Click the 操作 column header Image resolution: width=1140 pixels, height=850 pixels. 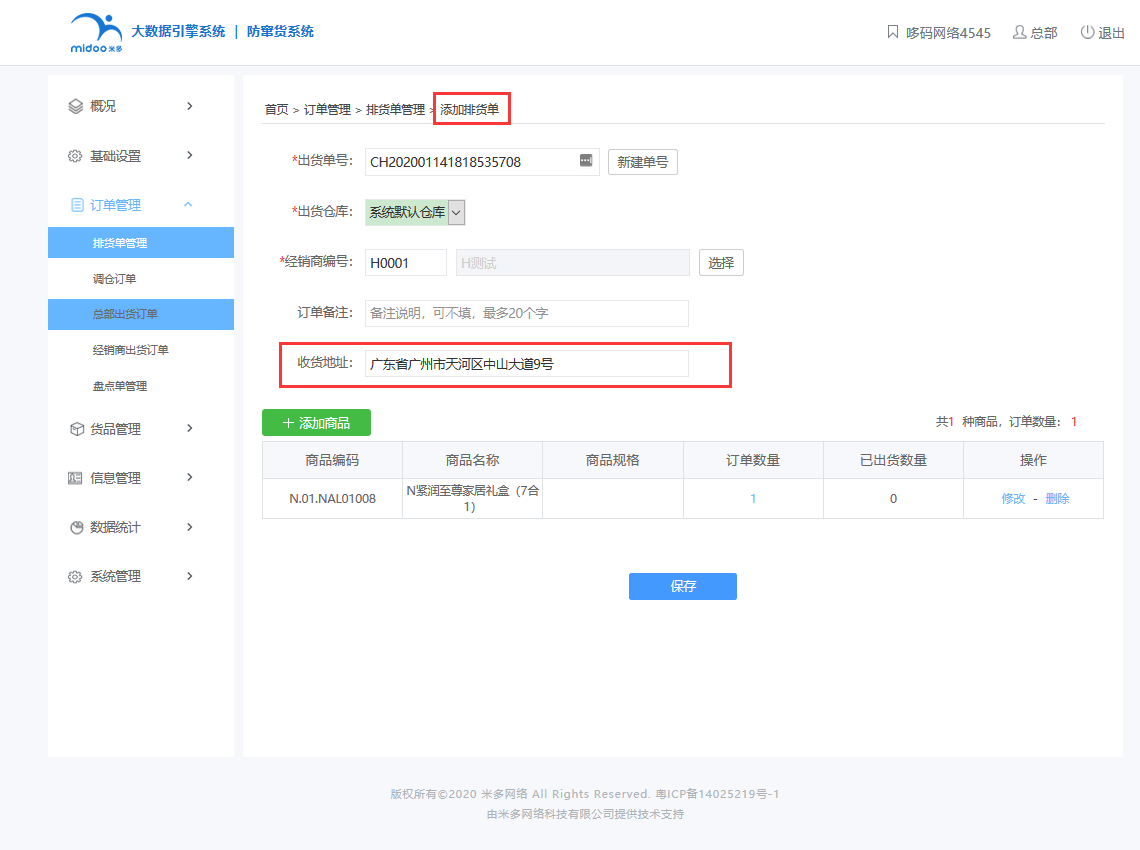click(x=1033, y=460)
